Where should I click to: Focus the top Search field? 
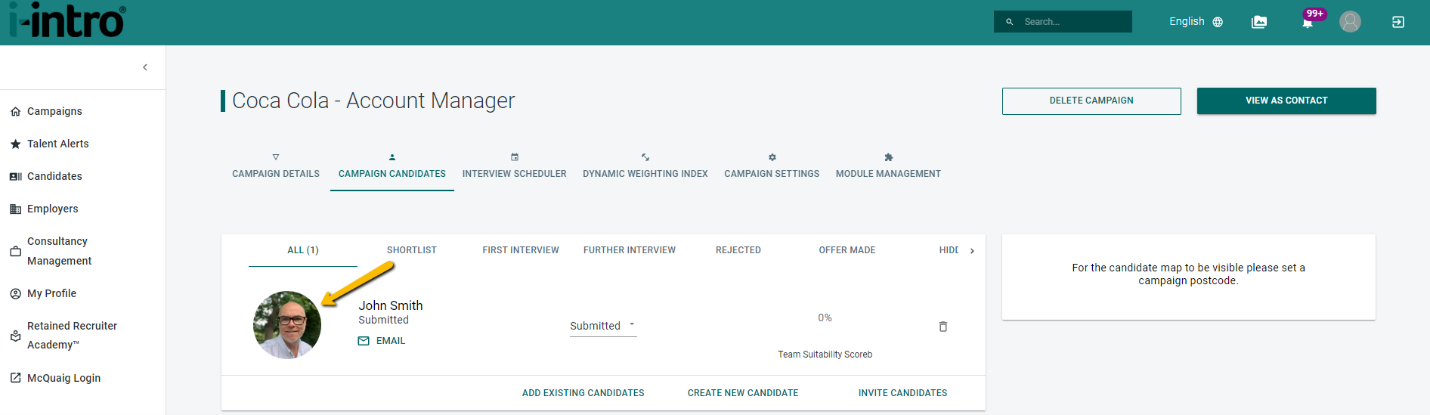(x=1063, y=21)
